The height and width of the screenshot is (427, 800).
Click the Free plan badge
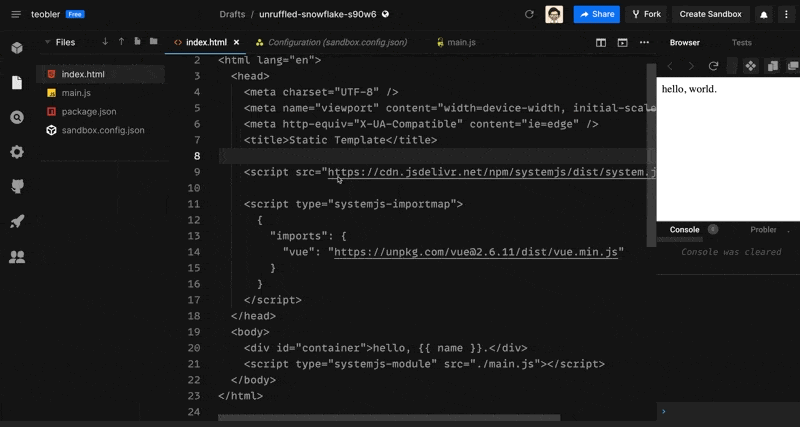(x=75, y=14)
